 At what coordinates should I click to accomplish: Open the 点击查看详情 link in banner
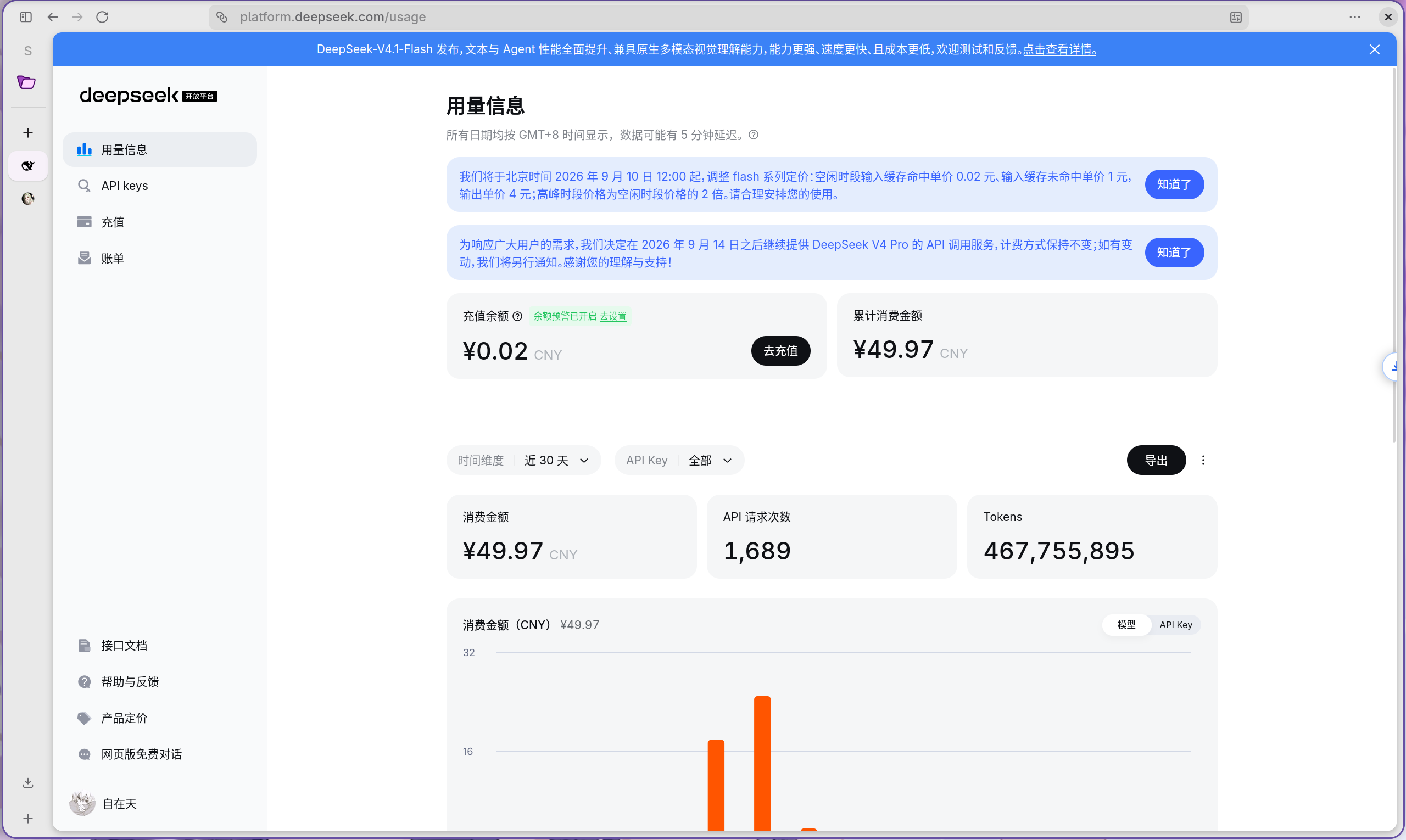tap(1059, 49)
